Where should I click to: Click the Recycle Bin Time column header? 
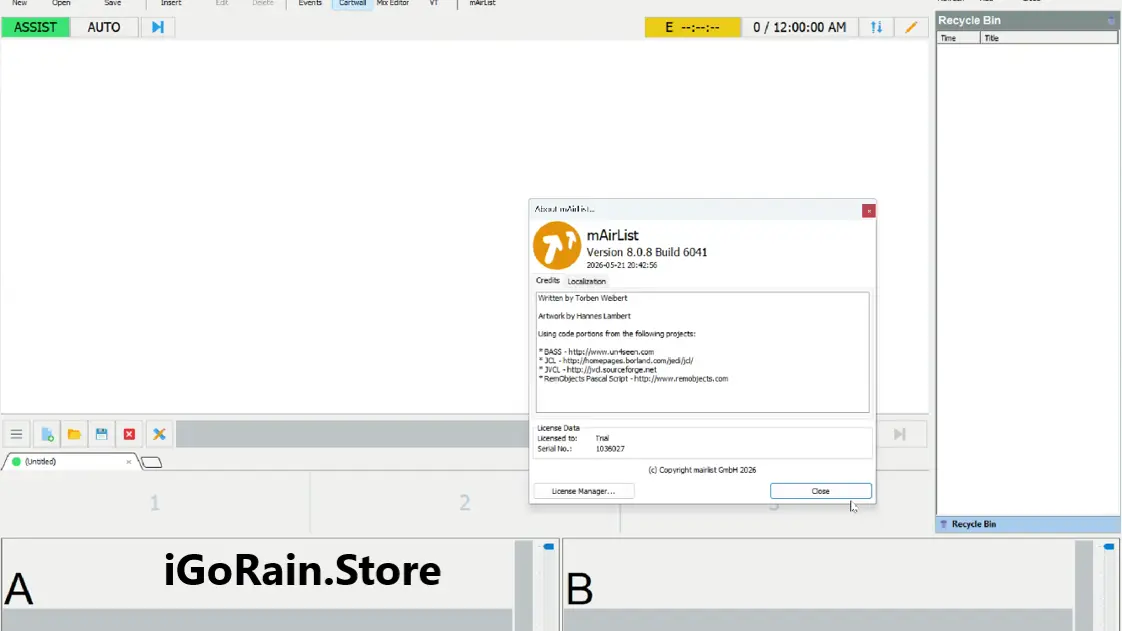click(958, 38)
